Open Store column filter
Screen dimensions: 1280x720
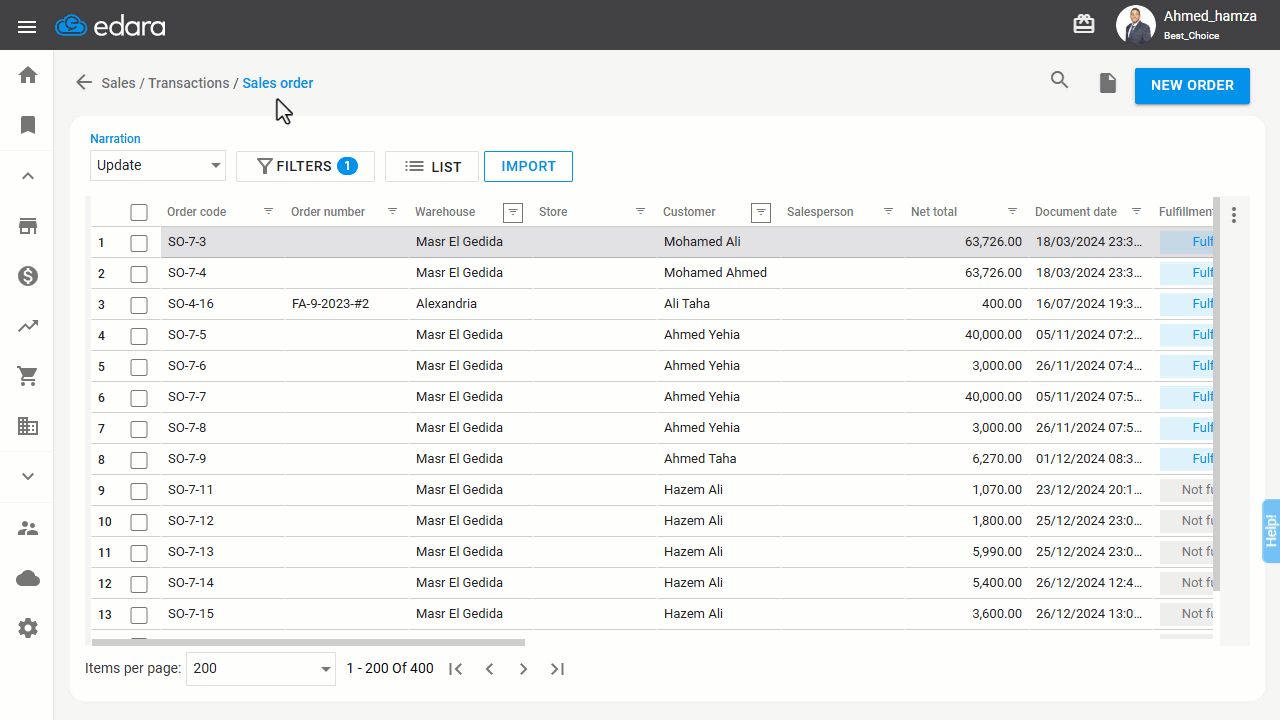click(640, 211)
